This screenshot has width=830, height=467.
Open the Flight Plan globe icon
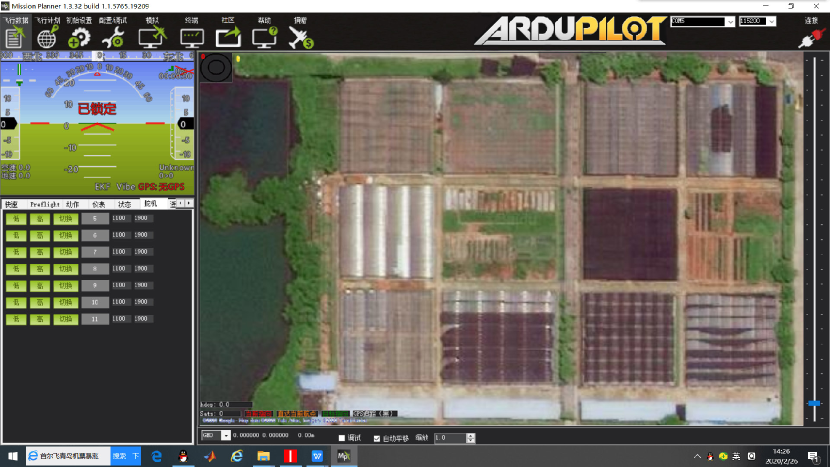click(x=47, y=37)
